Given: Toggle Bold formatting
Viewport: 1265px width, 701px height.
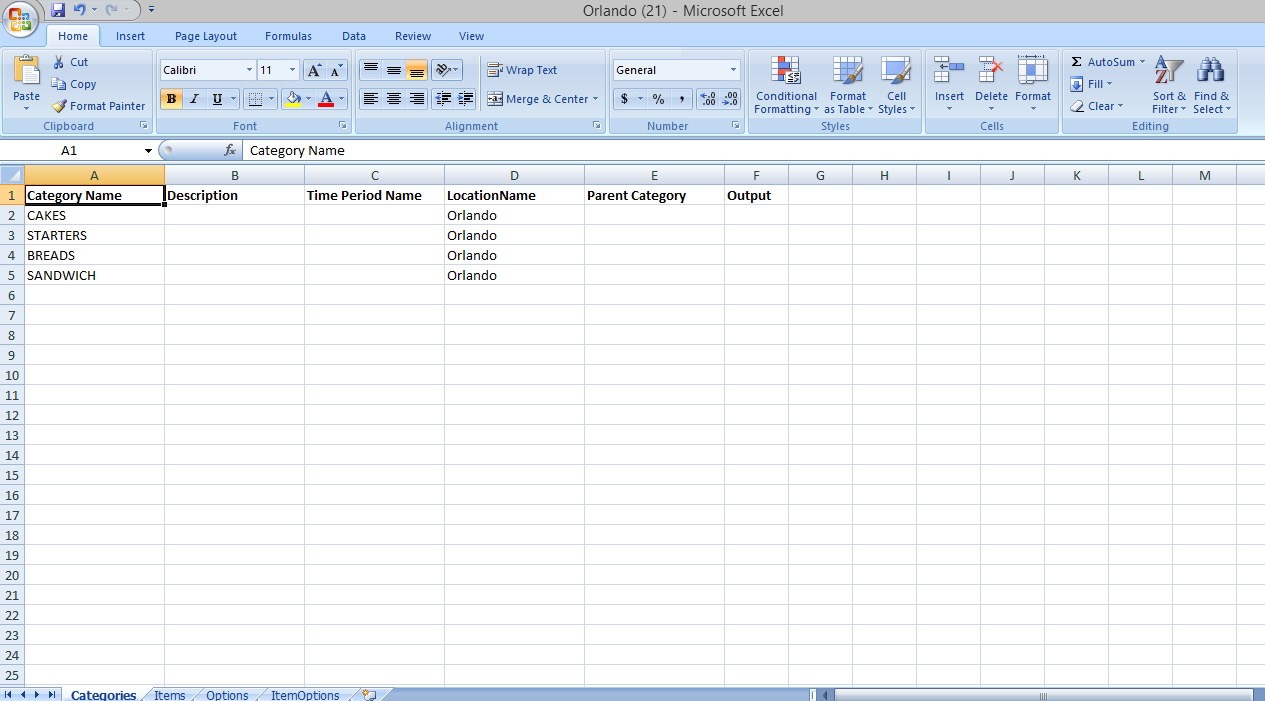Looking at the screenshot, I should click(x=171, y=99).
